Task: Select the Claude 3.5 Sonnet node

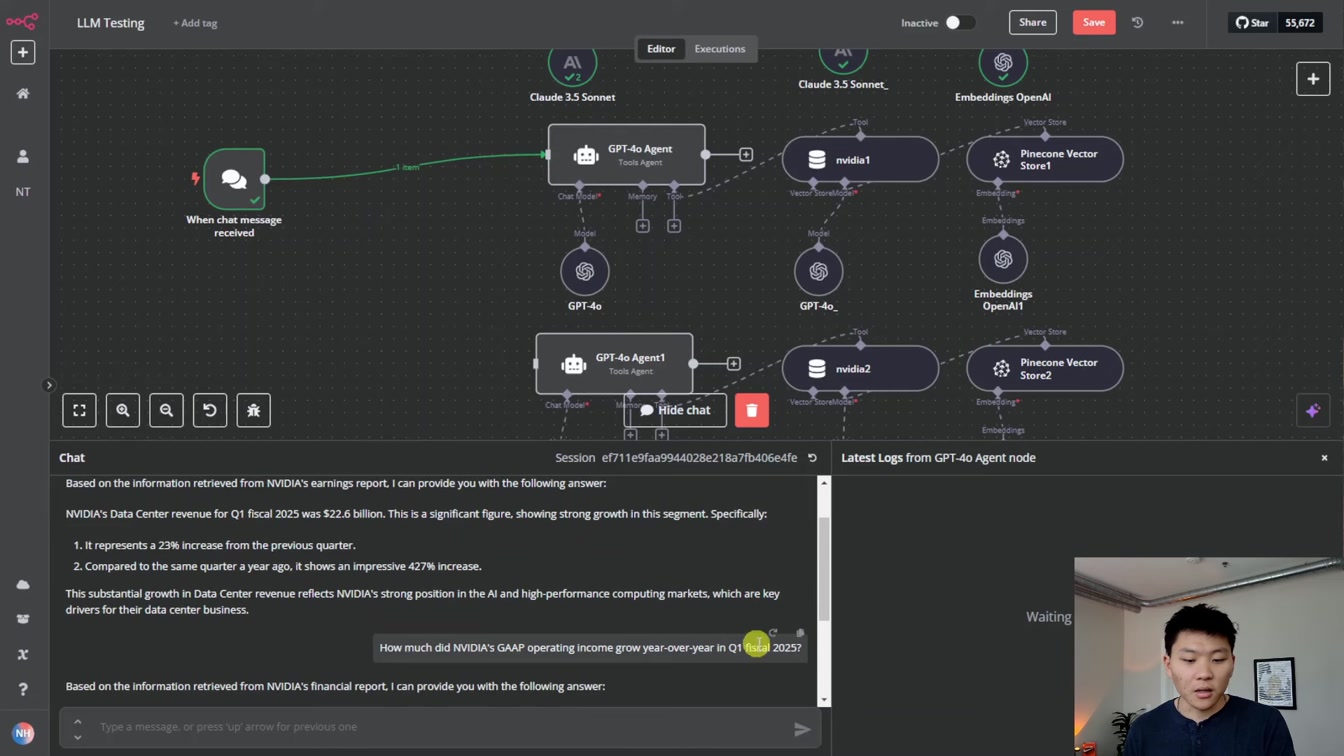Action: pos(572,64)
